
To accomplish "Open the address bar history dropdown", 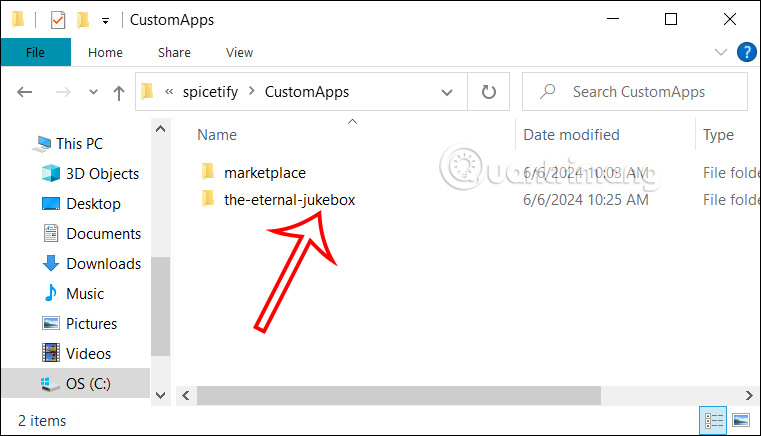I will coord(447,92).
